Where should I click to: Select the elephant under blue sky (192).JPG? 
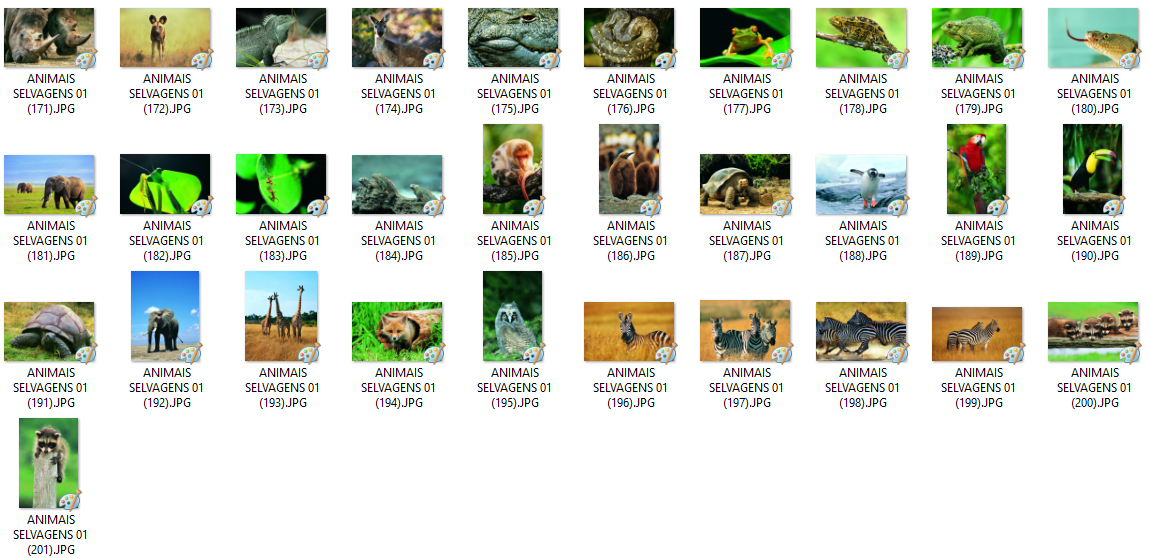165,316
